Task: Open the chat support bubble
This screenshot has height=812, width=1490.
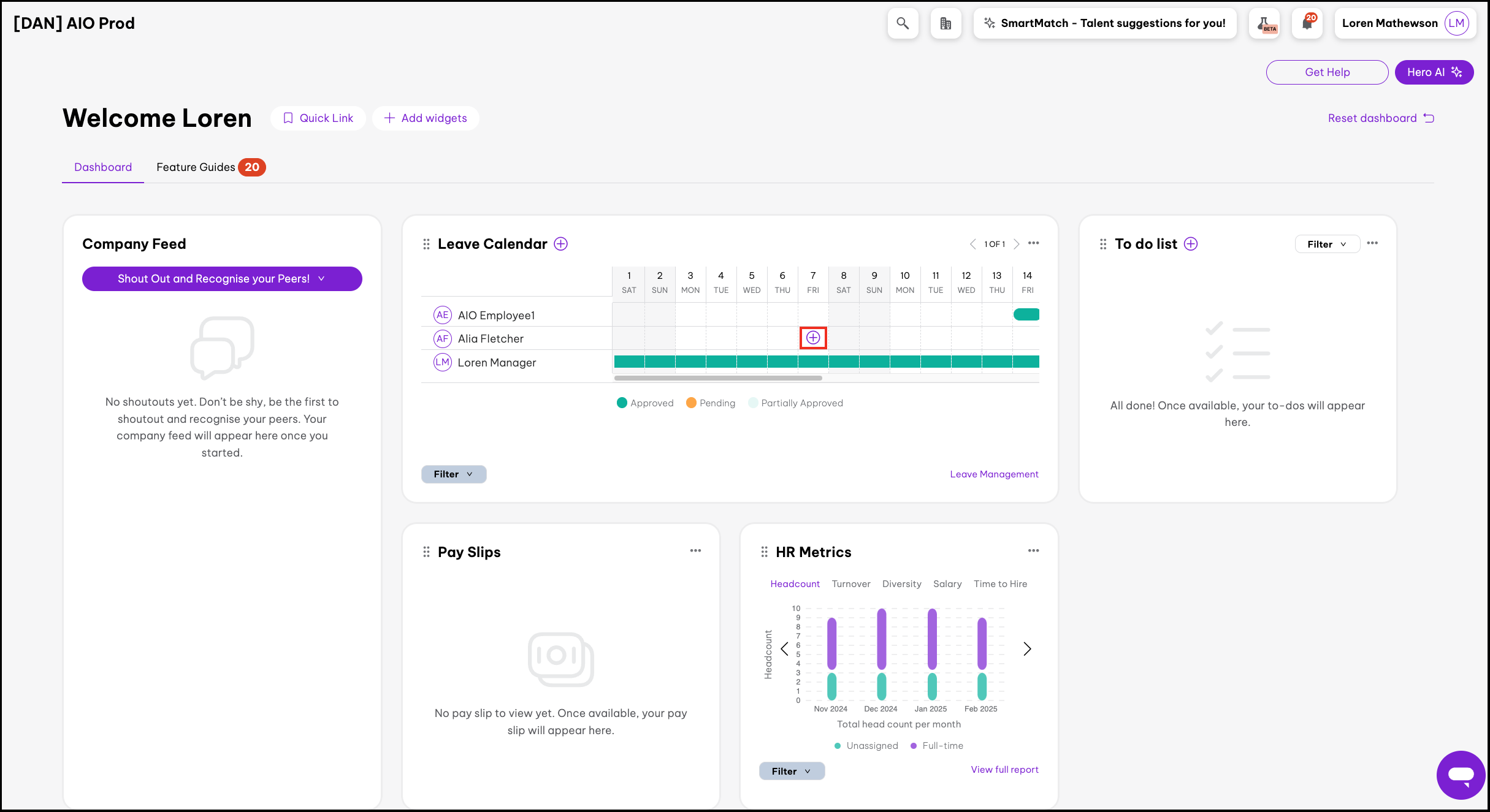Action: pyautogui.click(x=1461, y=775)
